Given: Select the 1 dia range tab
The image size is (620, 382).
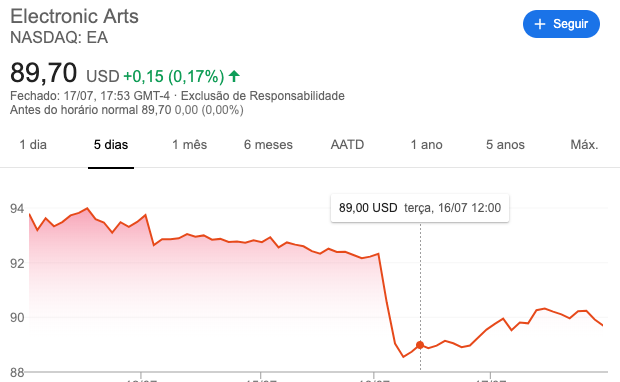Looking at the screenshot, I should click(x=33, y=145).
